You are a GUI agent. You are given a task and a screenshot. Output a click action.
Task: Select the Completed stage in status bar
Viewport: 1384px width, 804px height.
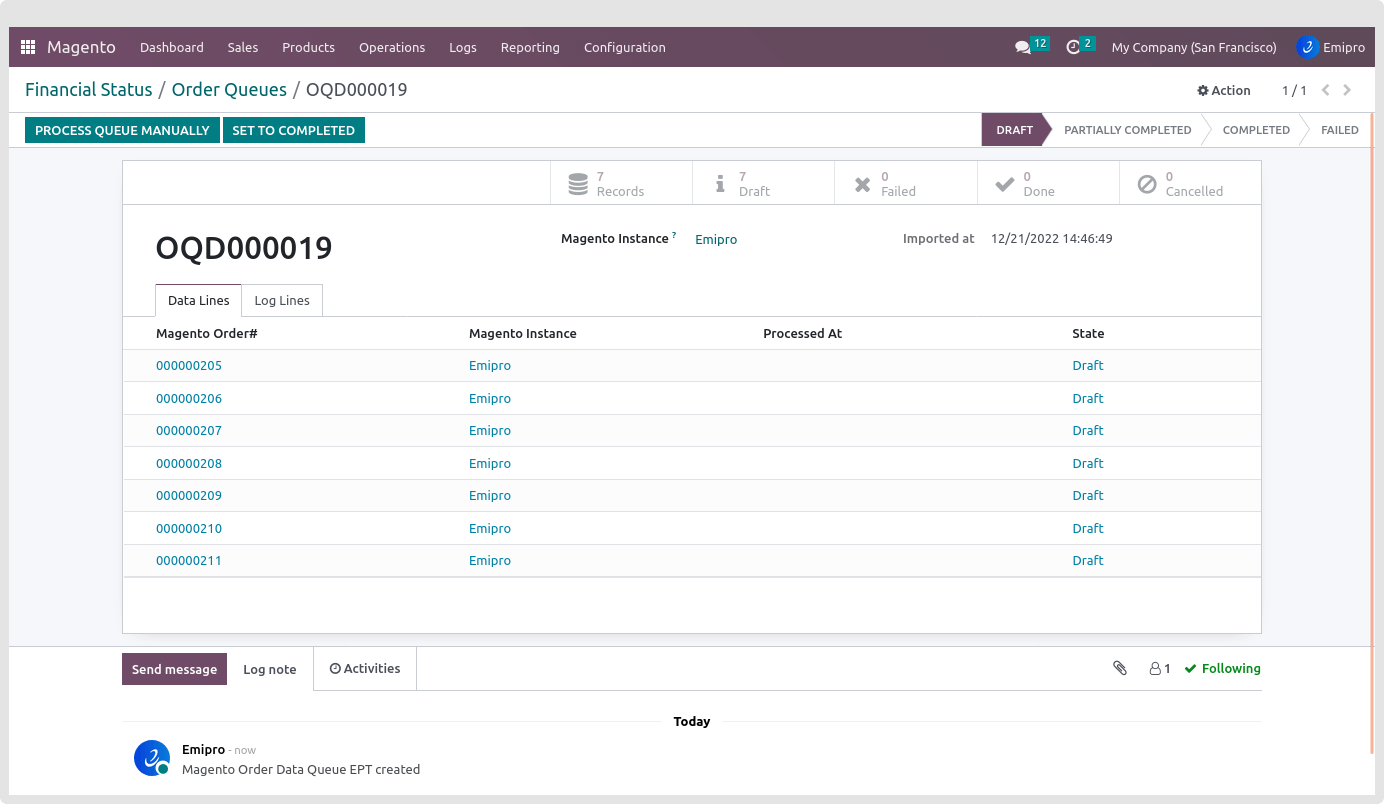pyautogui.click(x=1256, y=130)
